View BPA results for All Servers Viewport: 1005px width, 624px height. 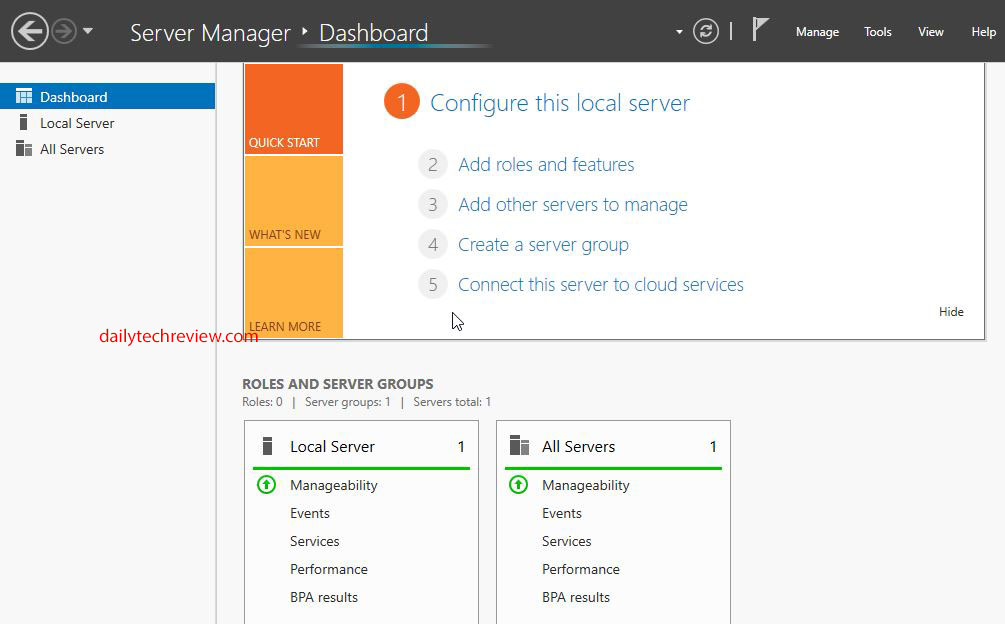(576, 597)
